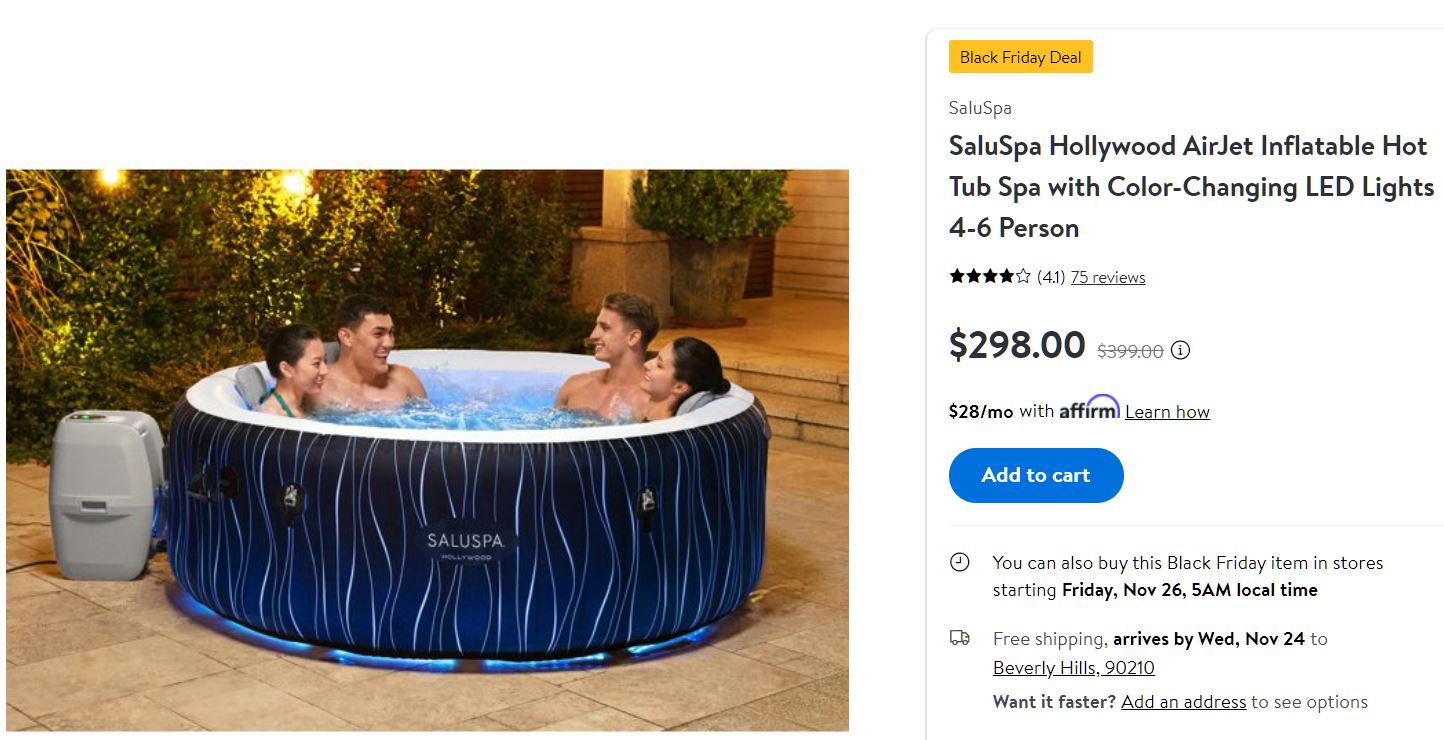Change delivery location Beverly Hills, 90210
Viewport: 1444px width, 740px height.
click(x=1074, y=668)
